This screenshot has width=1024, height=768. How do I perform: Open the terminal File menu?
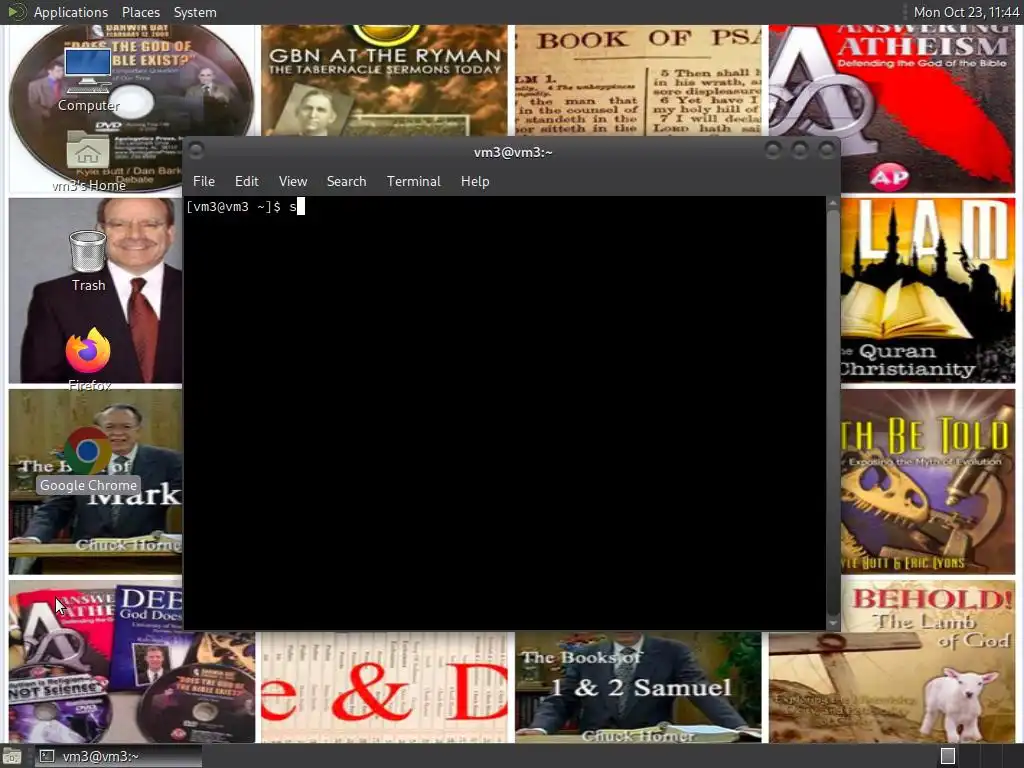[x=204, y=182]
